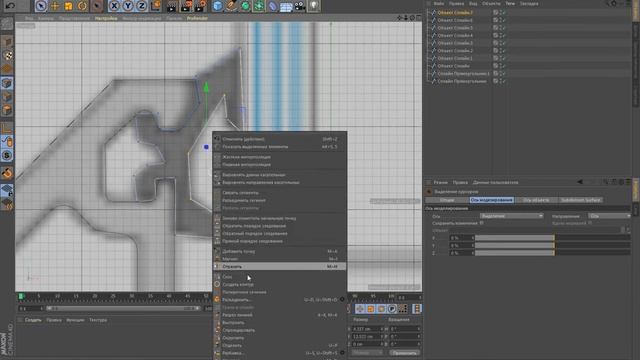This screenshot has height=360, width=640.
Task: Click the Y axis percentage slider
Action: [553, 245]
